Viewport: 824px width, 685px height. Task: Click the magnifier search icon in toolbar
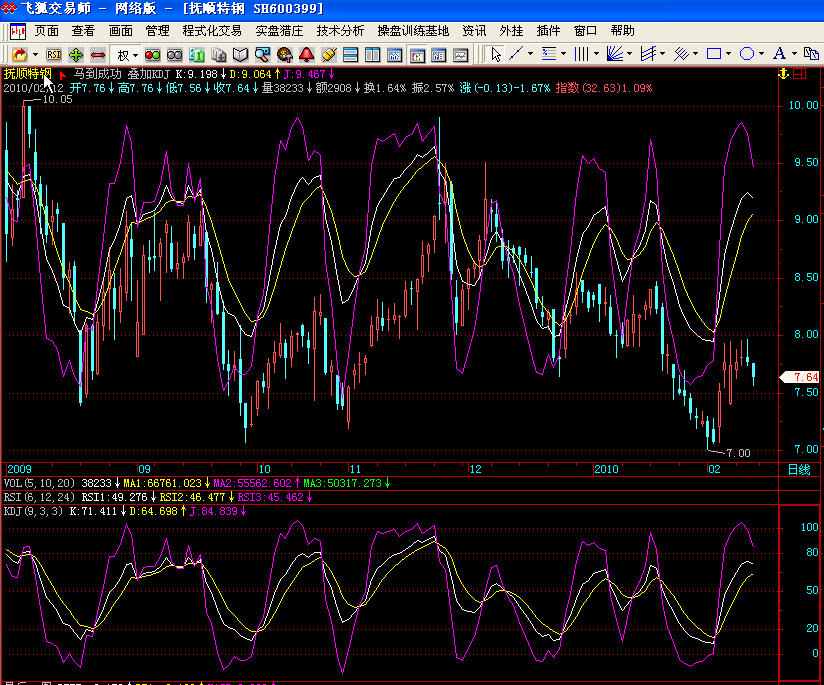[x=262, y=54]
